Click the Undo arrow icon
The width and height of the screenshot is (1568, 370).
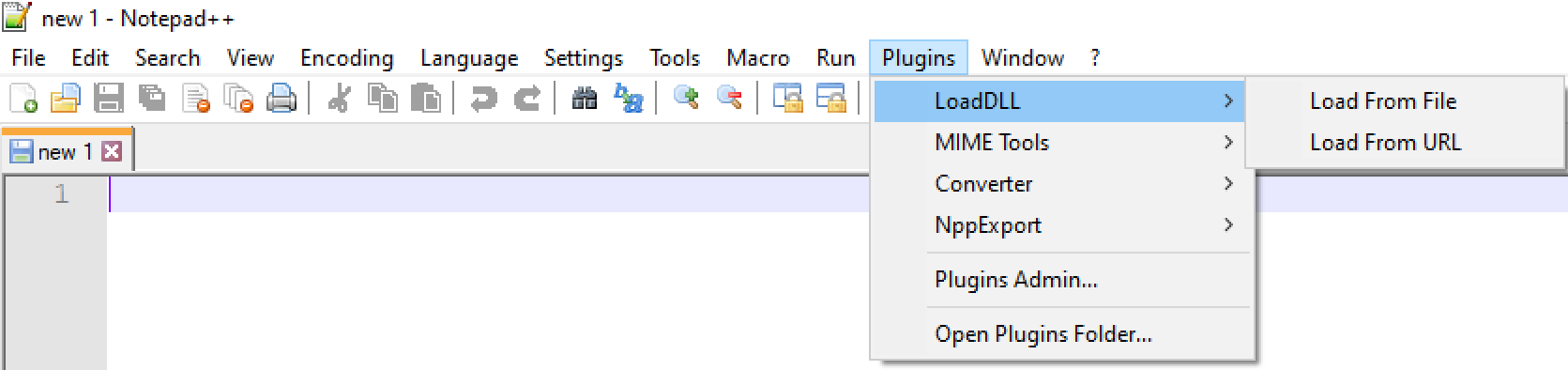pyautogui.click(x=483, y=98)
